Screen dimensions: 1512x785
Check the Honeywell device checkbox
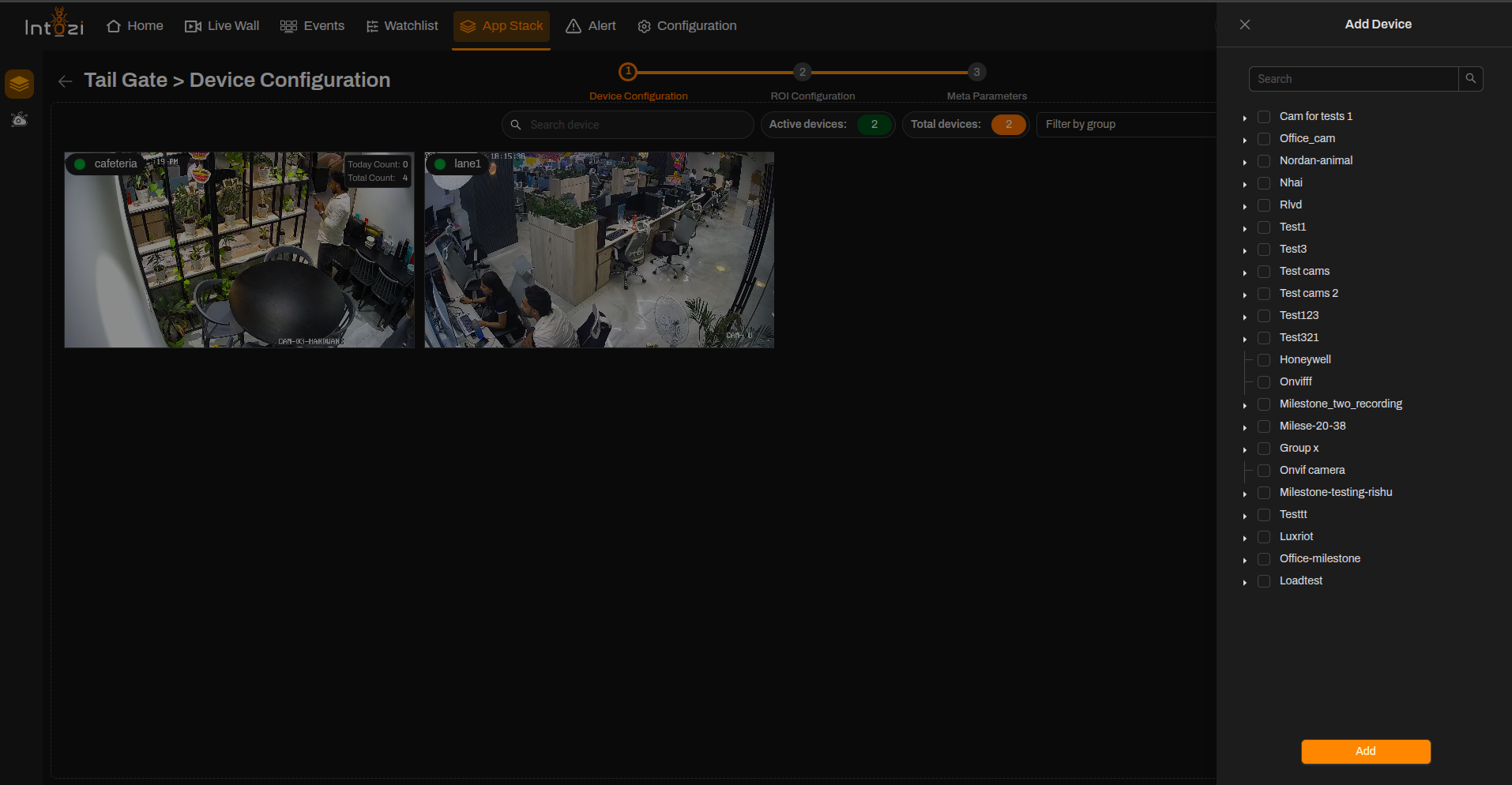1264,360
